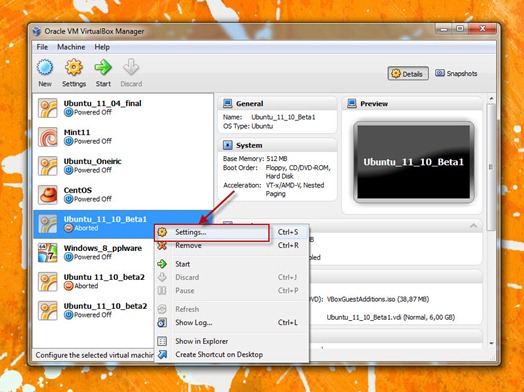Switch to the Details view button
The height and width of the screenshot is (392, 524).
[408, 74]
